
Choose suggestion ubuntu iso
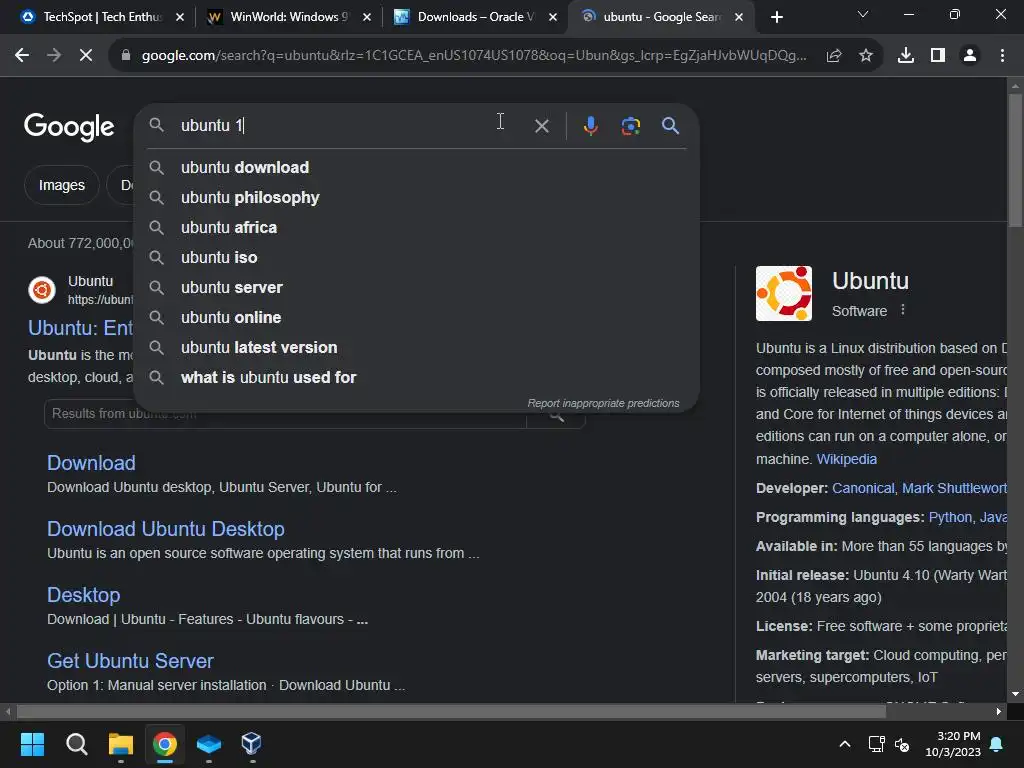pos(417,257)
